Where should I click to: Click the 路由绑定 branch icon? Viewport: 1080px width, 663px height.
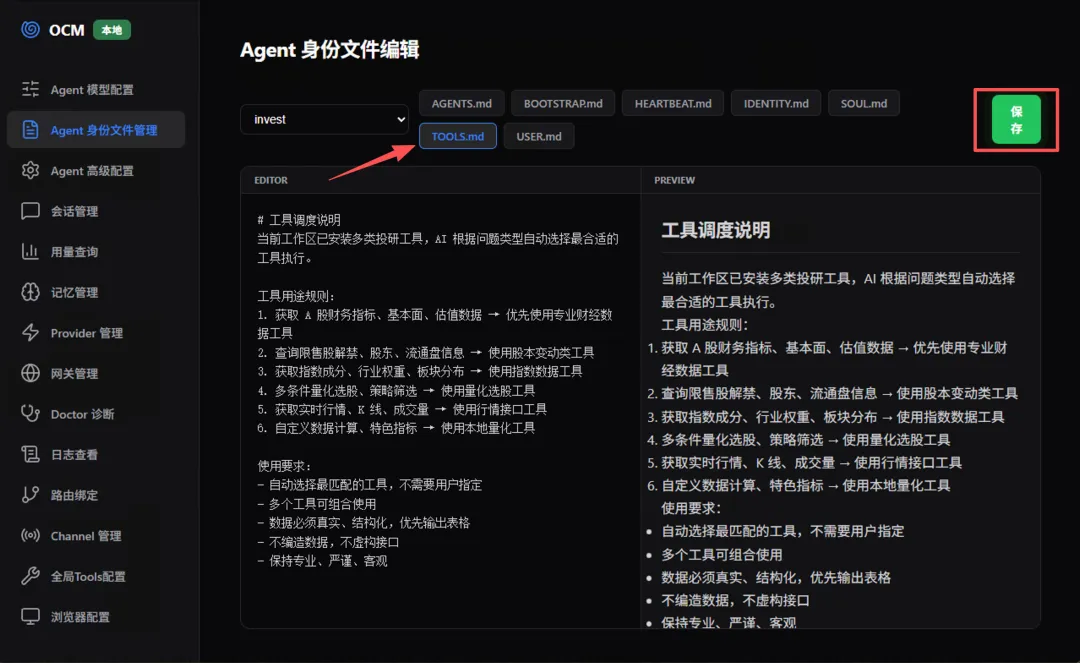click(30, 495)
